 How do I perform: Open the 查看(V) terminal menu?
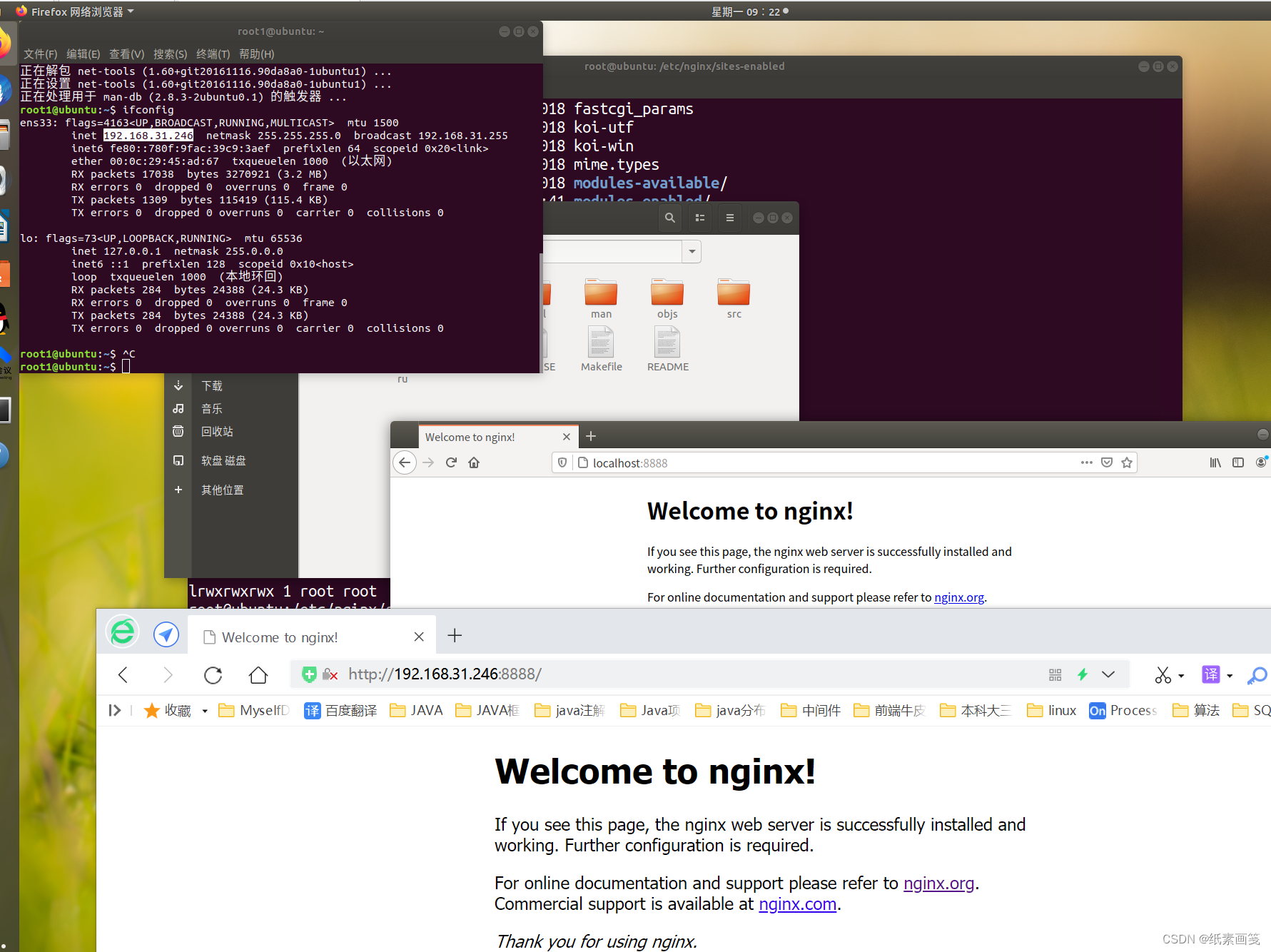pos(127,54)
